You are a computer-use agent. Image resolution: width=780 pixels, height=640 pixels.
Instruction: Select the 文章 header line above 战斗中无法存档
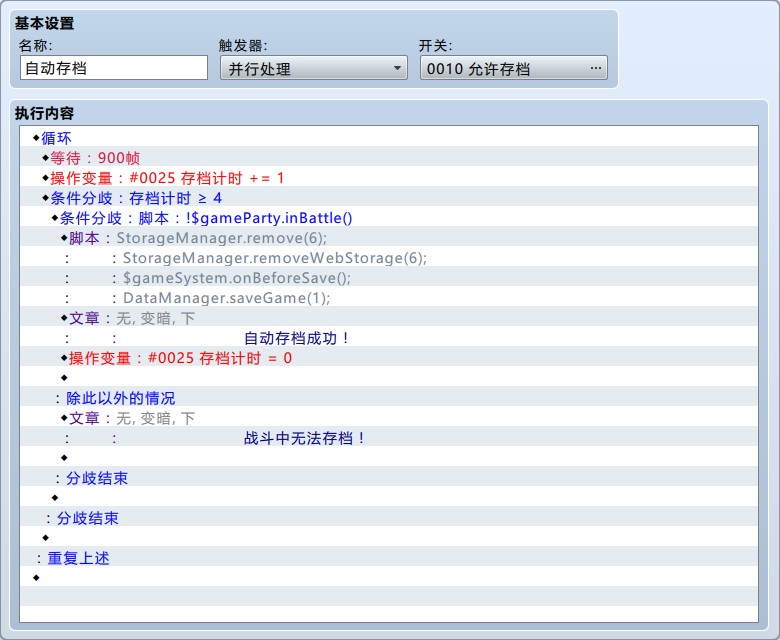389,416
